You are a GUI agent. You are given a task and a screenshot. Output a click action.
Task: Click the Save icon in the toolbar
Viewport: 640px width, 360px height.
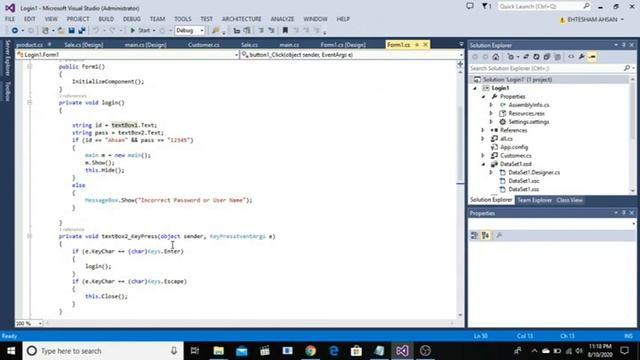coord(71,31)
